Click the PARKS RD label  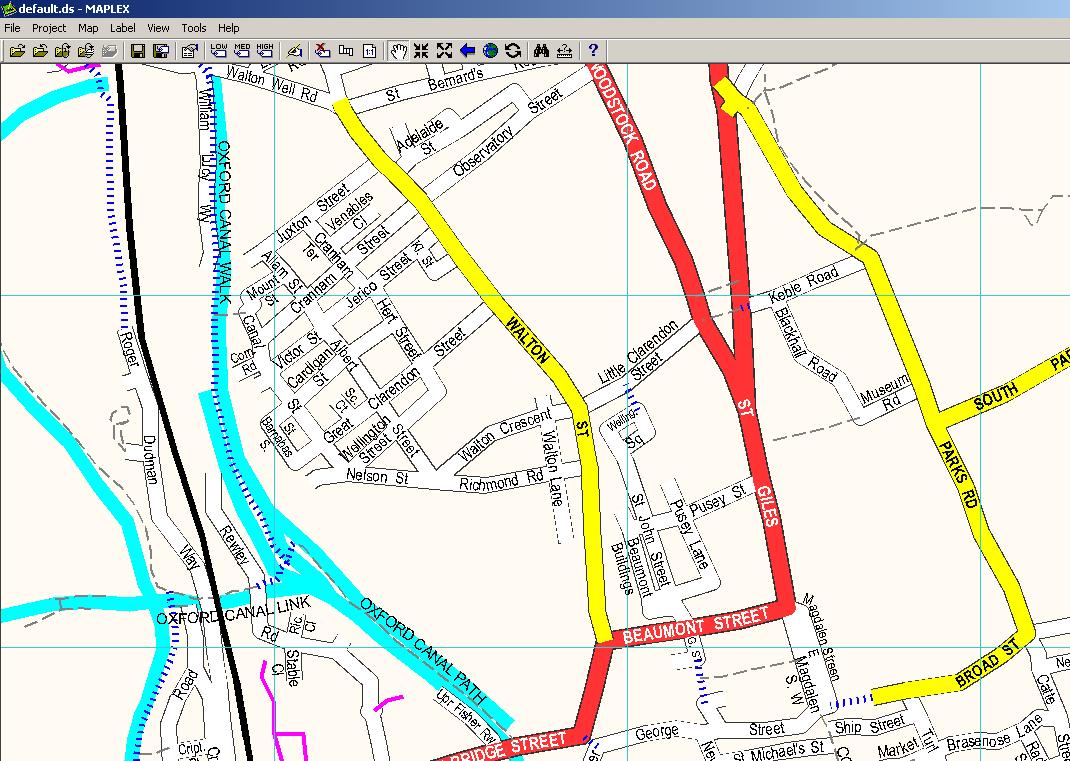pos(959,475)
